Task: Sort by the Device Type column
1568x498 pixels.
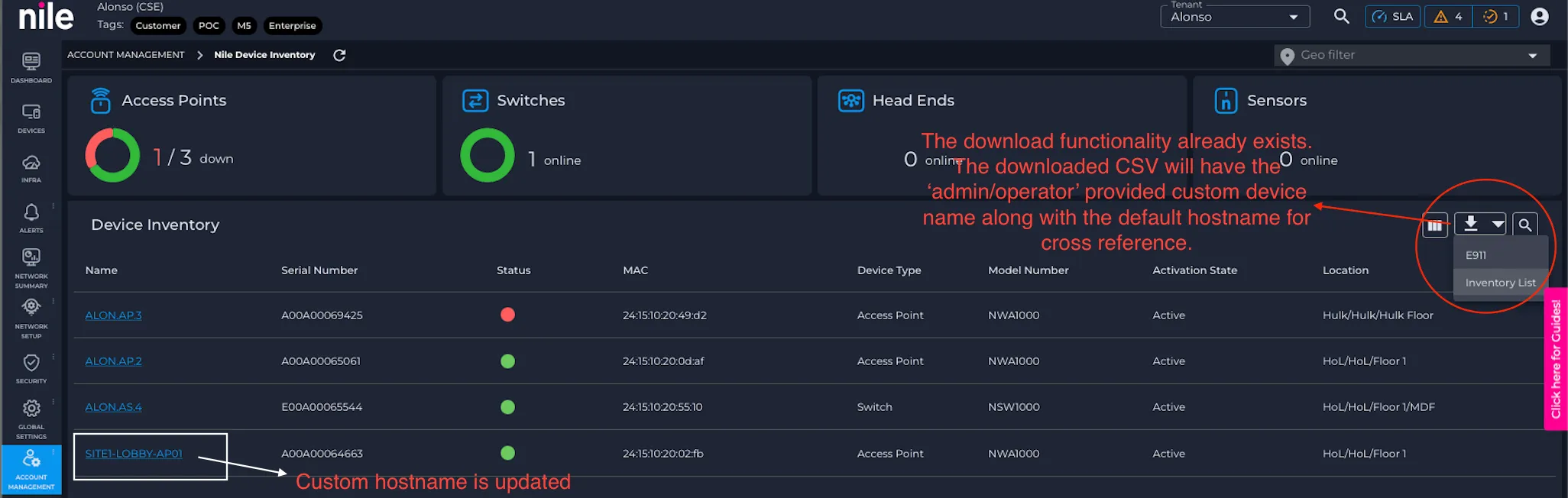Action: [x=889, y=270]
